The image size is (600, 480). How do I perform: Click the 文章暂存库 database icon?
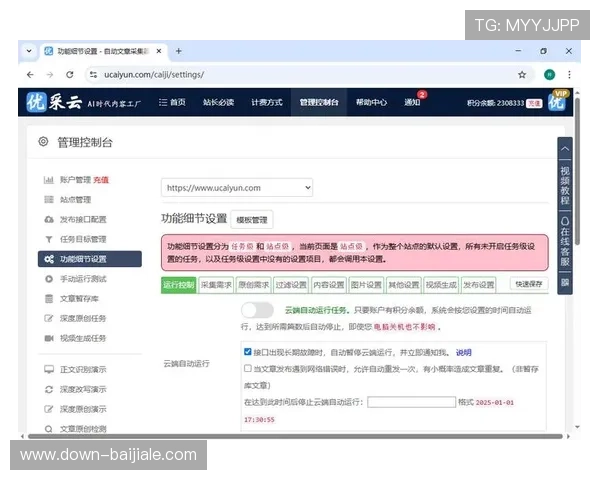click(49, 299)
